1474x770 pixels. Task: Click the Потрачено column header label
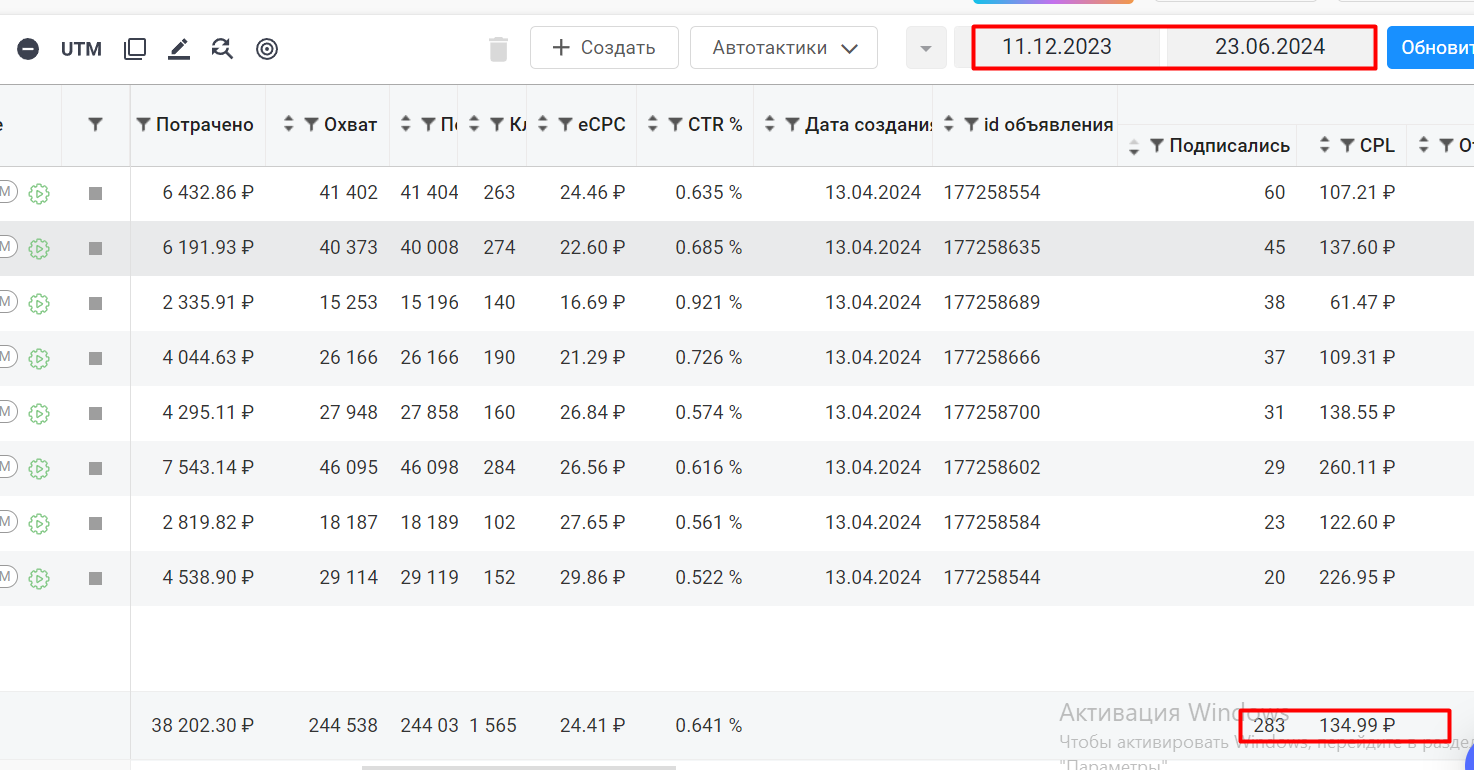point(205,125)
